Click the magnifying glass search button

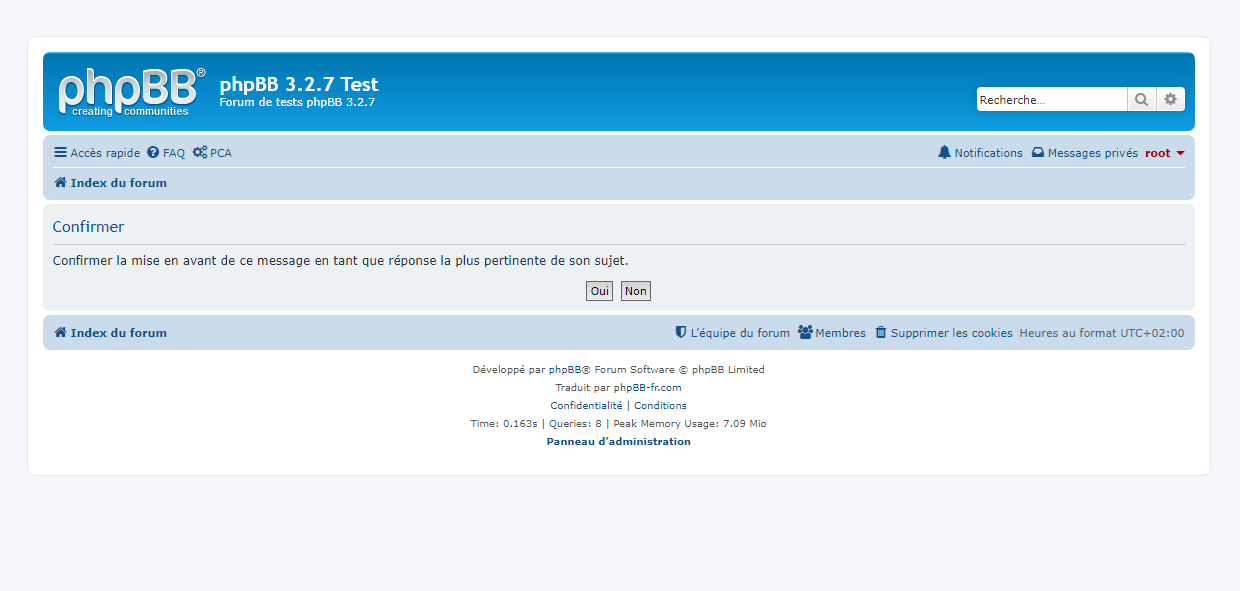[x=1141, y=100]
